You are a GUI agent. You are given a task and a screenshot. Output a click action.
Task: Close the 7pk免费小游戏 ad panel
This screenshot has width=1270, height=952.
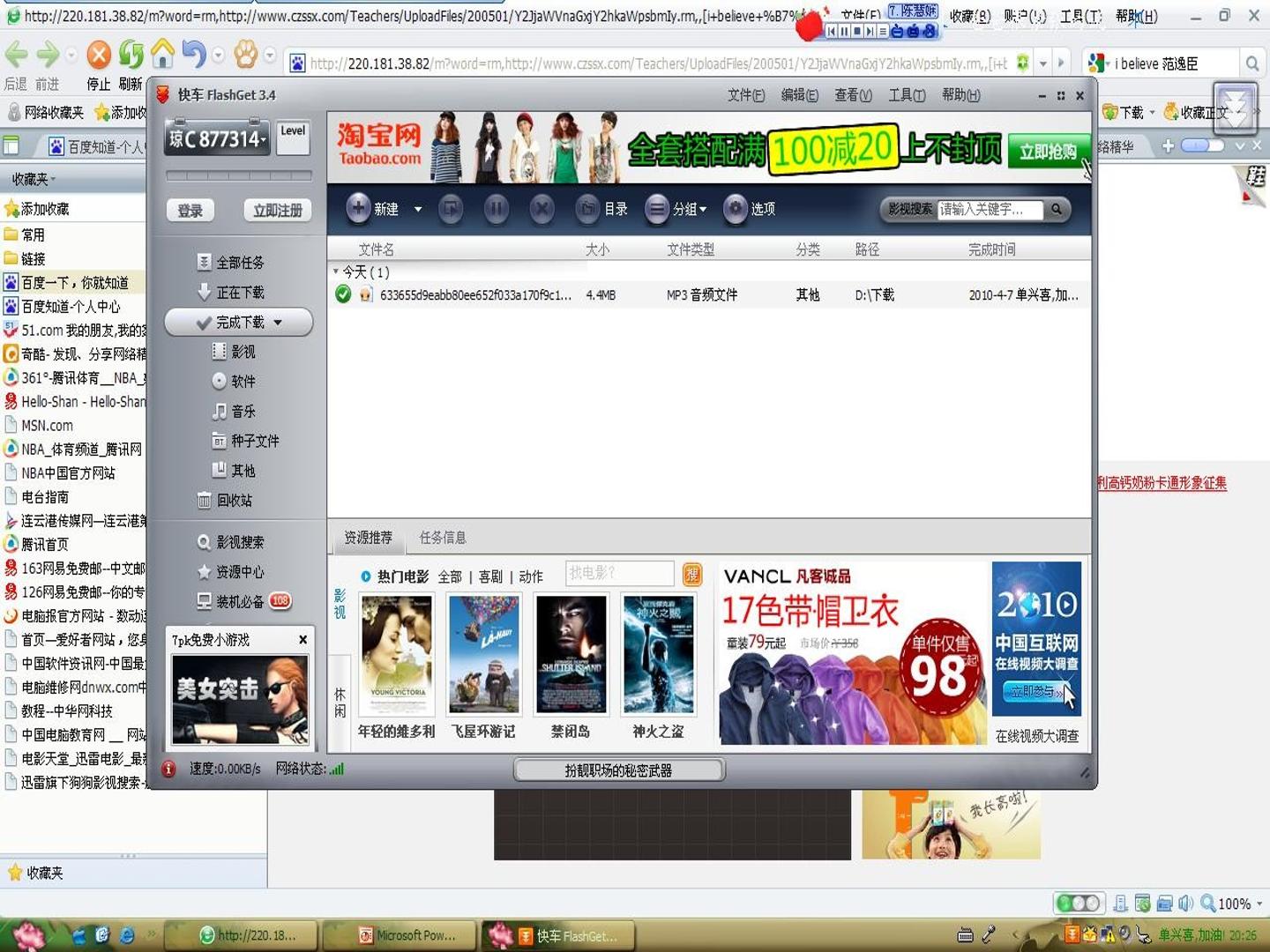pos(303,640)
